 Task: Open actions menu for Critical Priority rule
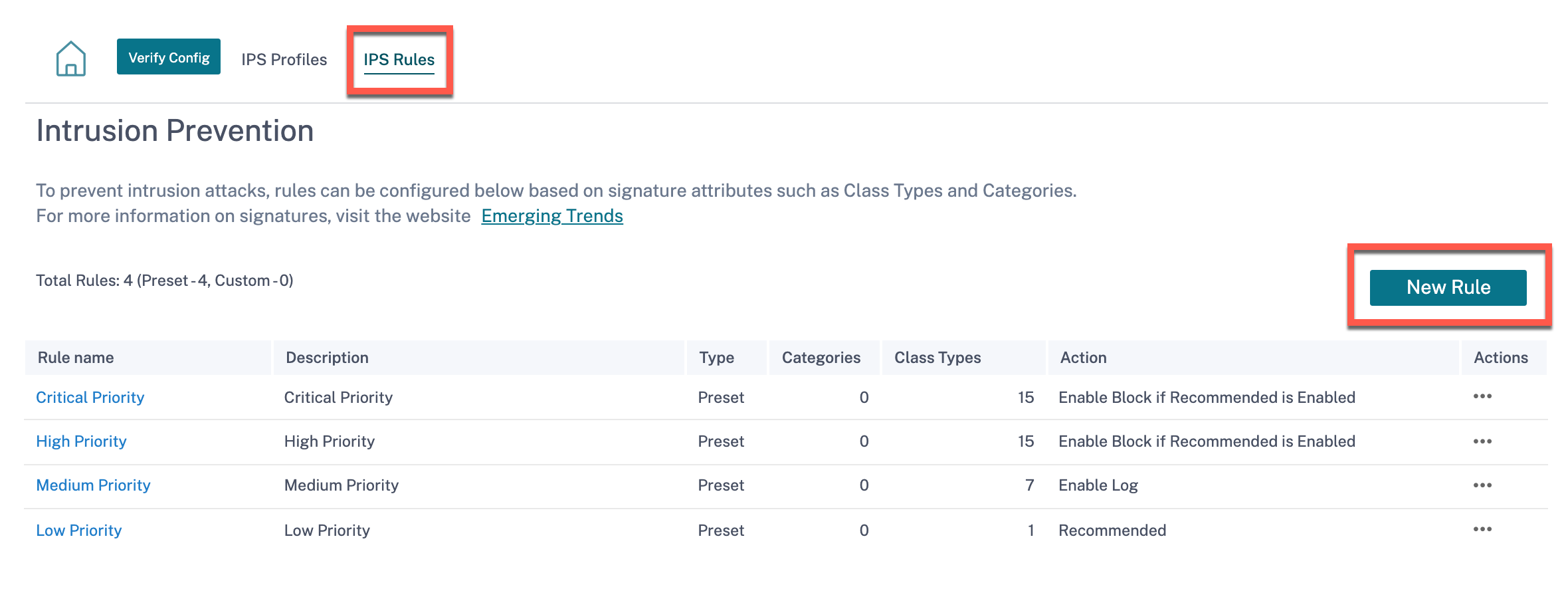point(1482,396)
